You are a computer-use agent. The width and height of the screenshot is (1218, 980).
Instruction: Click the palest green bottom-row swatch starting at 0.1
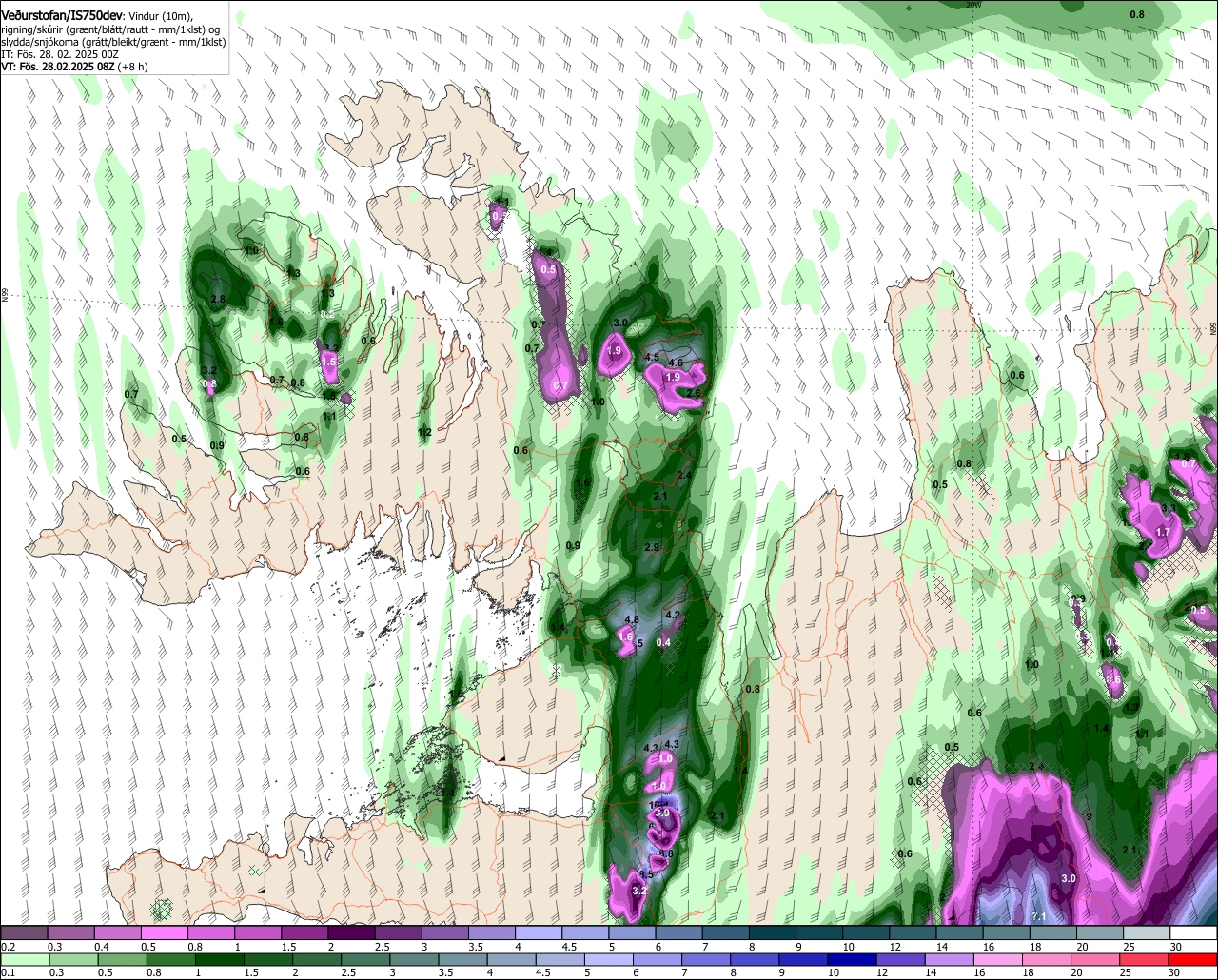[x=23, y=959]
